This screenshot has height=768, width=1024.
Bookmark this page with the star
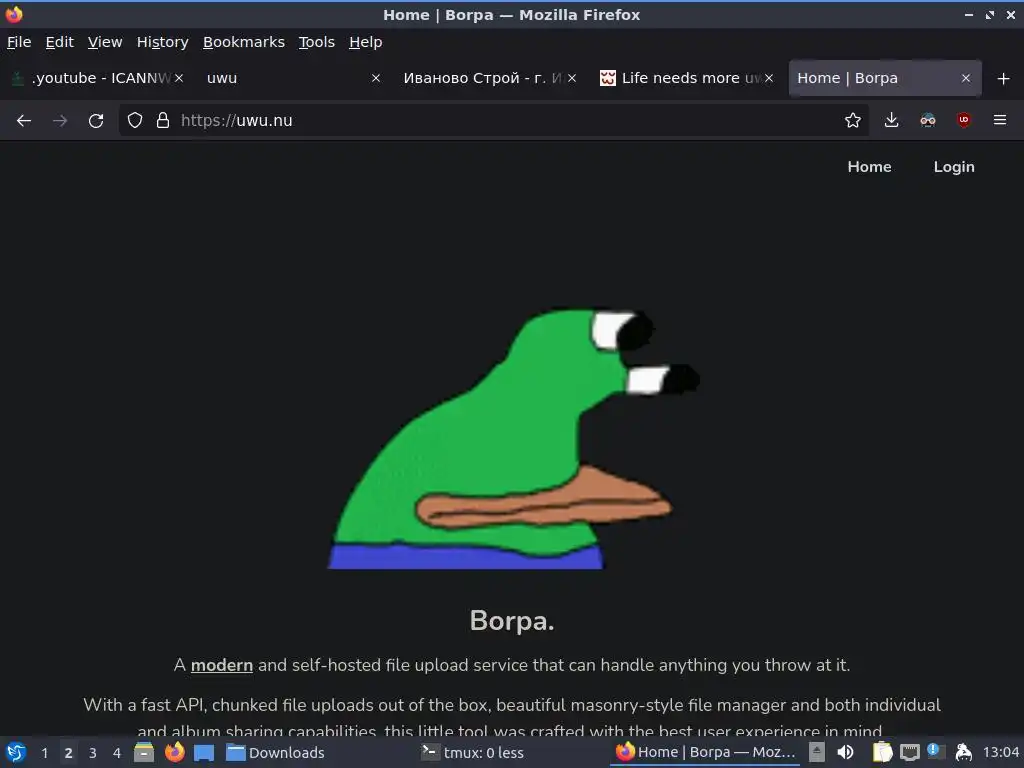coord(852,120)
